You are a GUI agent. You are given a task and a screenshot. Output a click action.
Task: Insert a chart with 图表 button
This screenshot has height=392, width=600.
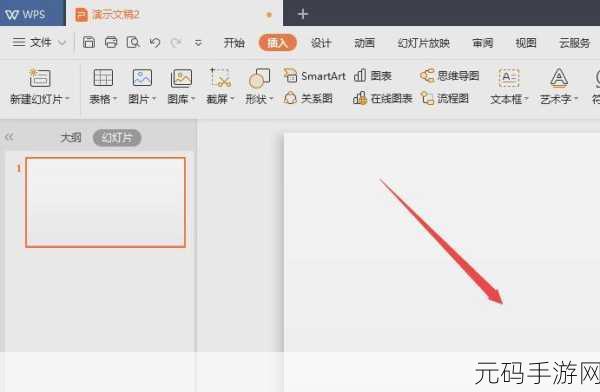click(x=372, y=76)
